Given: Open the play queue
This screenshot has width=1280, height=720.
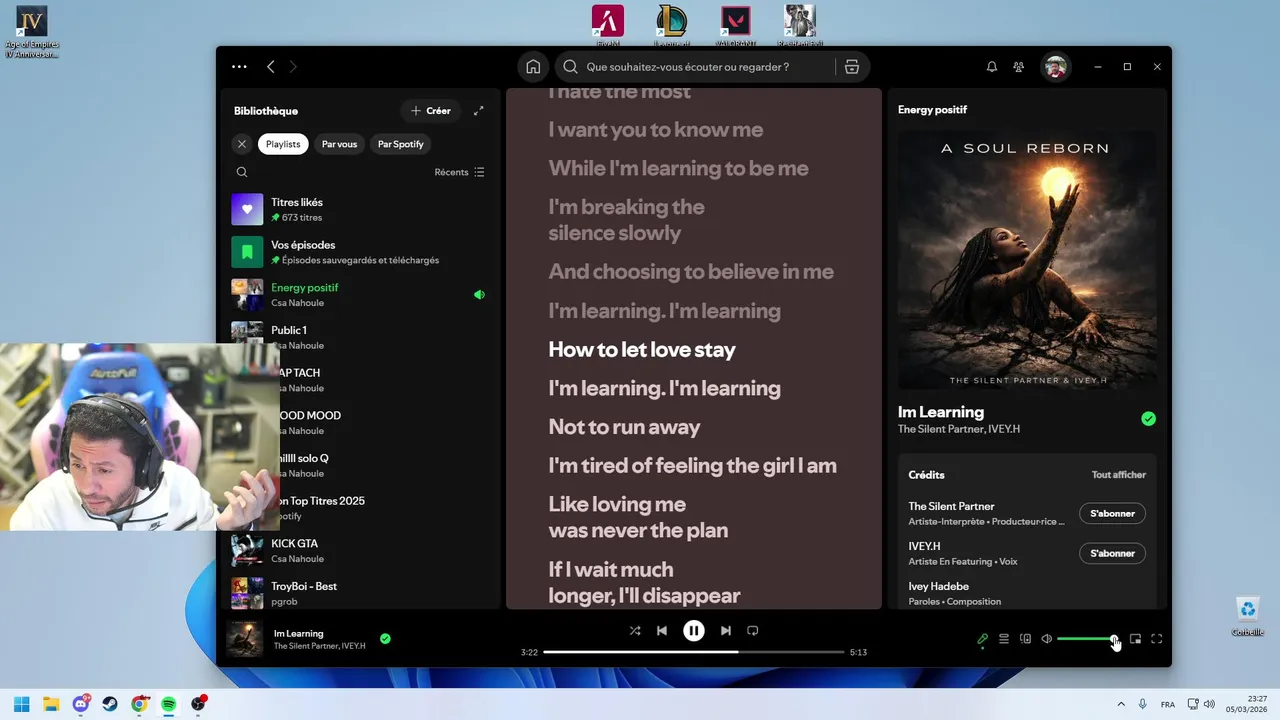Looking at the screenshot, I should tap(1004, 639).
